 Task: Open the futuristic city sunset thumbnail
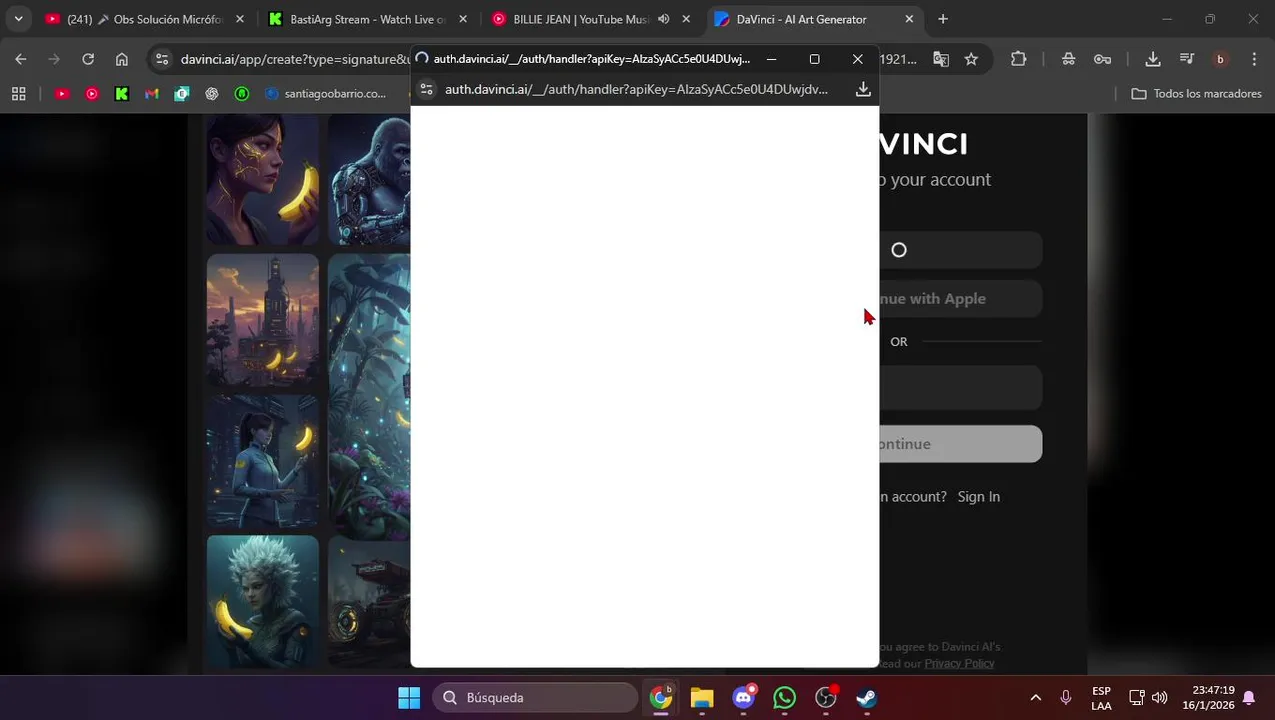click(x=263, y=320)
